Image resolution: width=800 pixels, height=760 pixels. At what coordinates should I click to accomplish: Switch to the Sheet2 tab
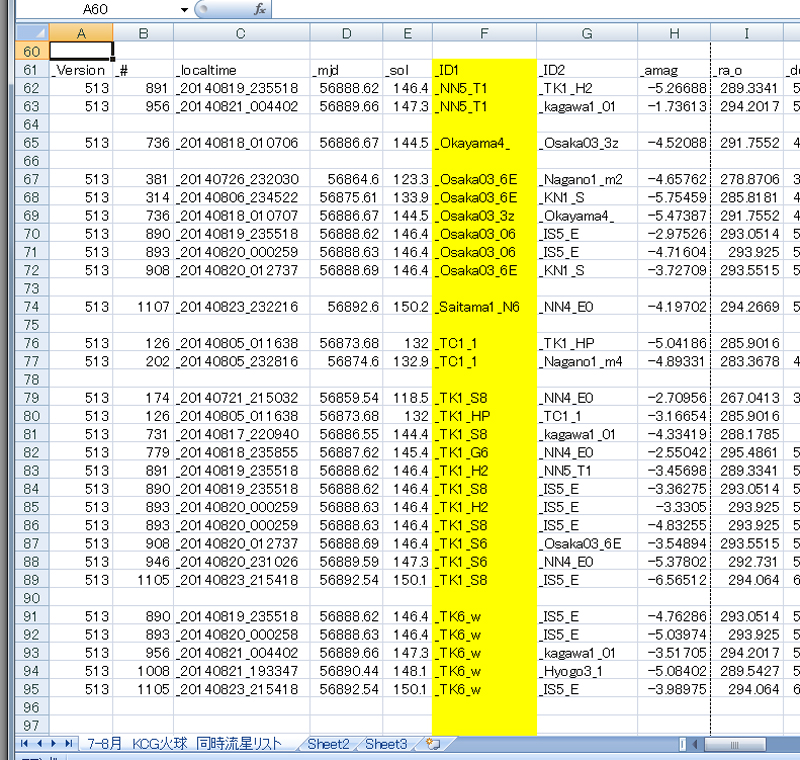(x=328, y=744)
